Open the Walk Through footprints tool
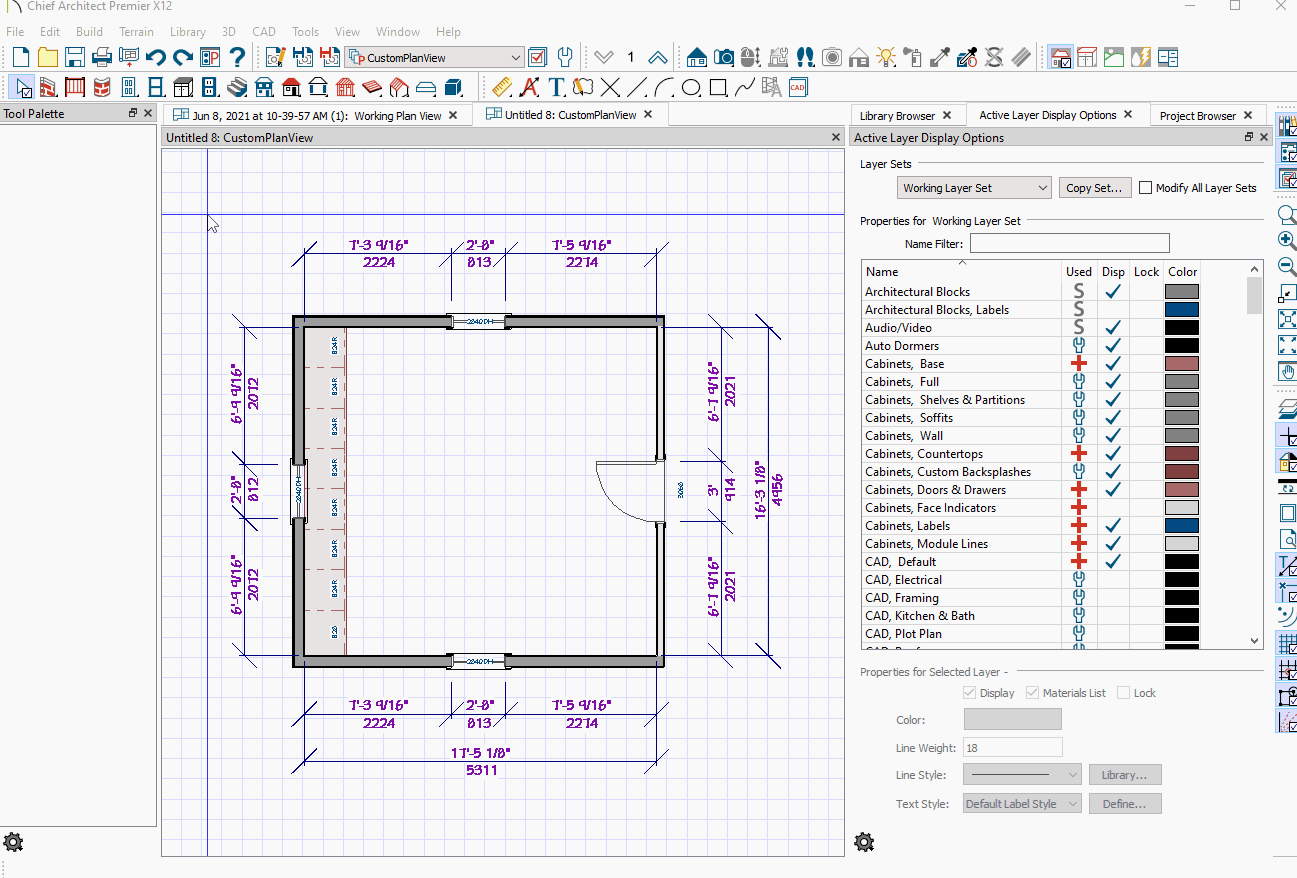 [805, 57]
